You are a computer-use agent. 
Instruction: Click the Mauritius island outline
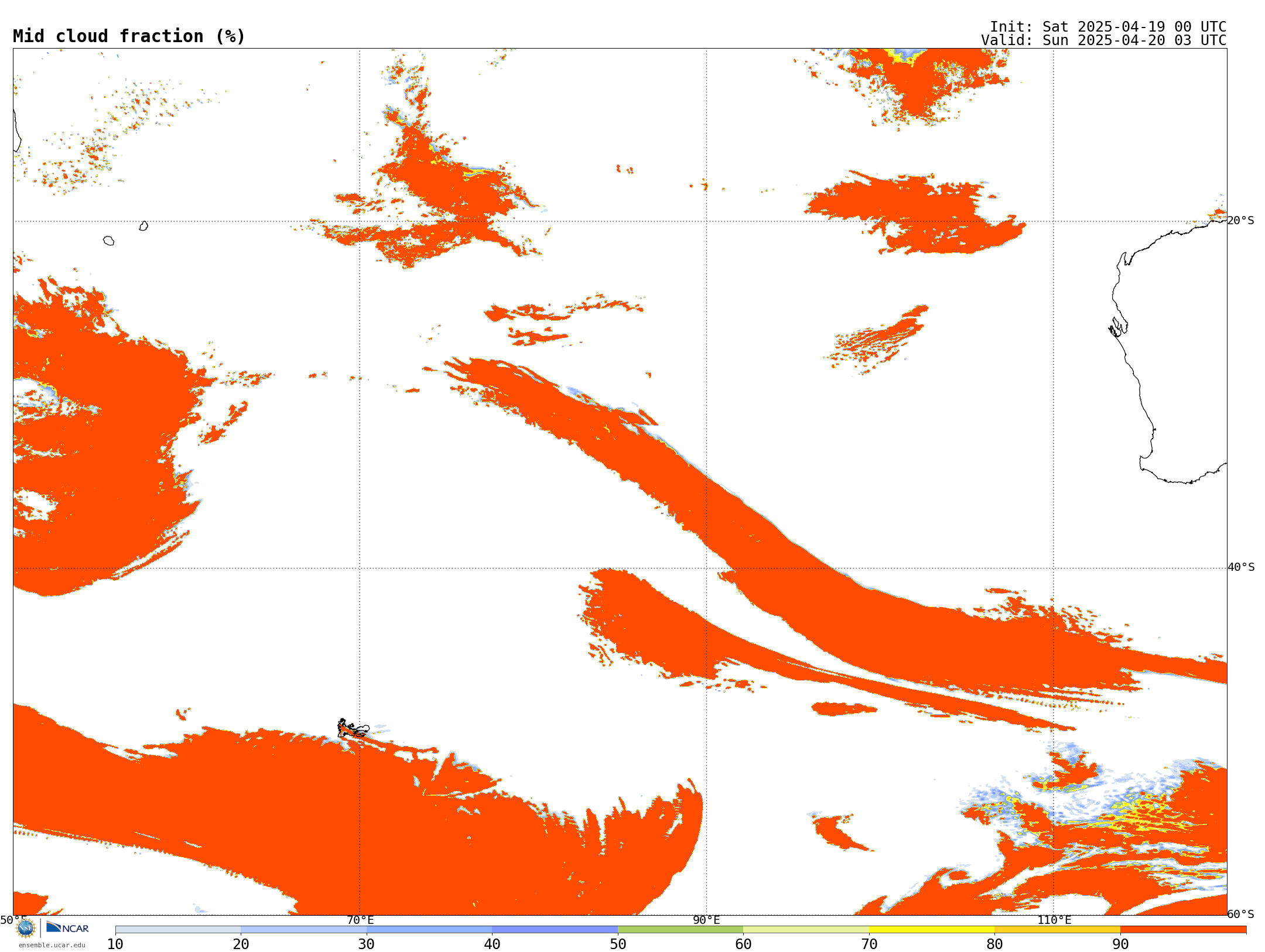(143, 226)
